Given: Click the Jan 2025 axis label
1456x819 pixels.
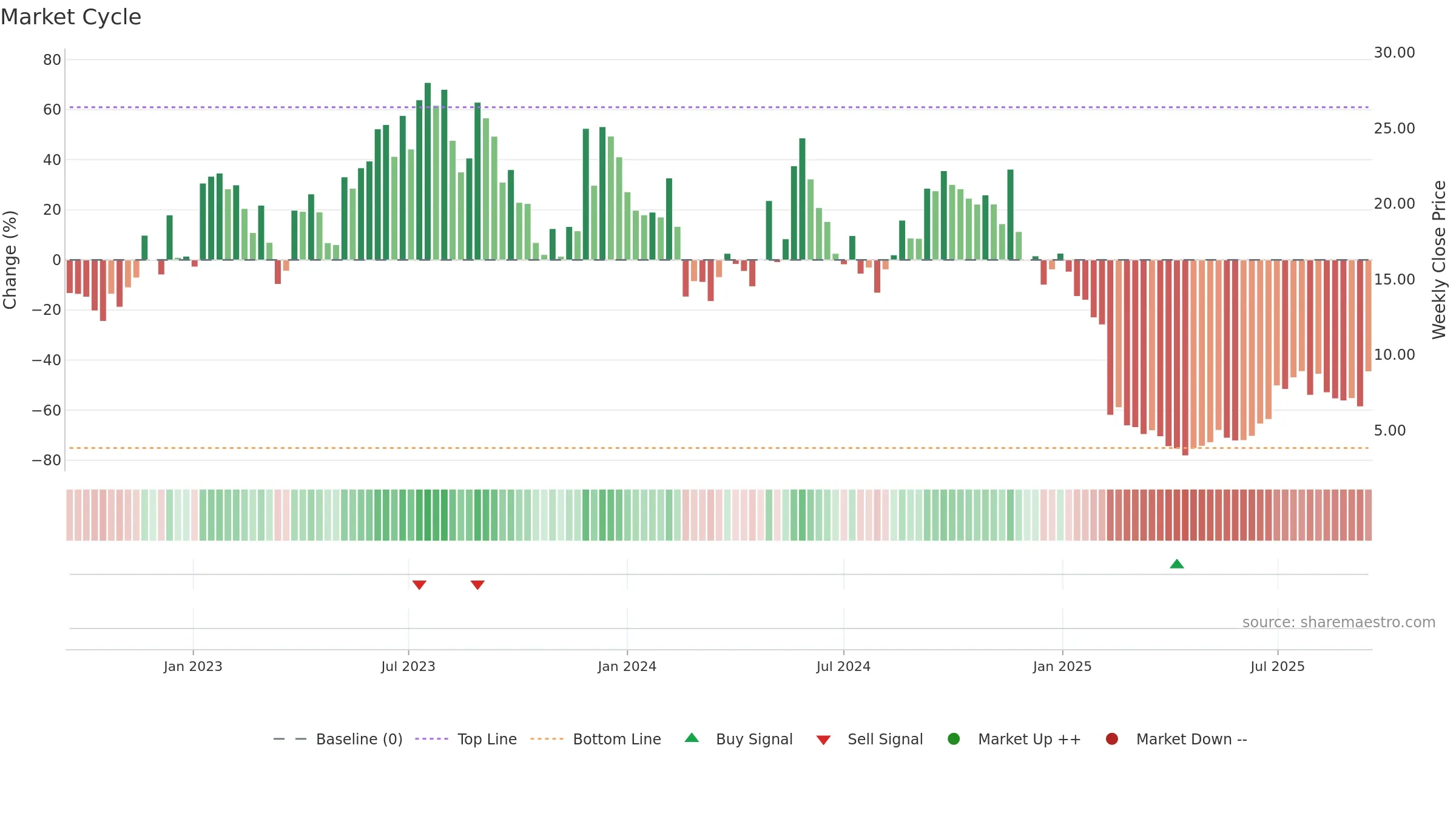Looking at the screenshot, I should click(x=1062, y=667).
